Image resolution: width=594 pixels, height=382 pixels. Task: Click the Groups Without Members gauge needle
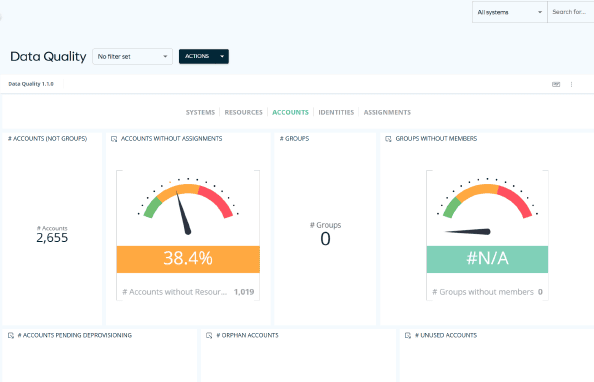coord(468,232)
